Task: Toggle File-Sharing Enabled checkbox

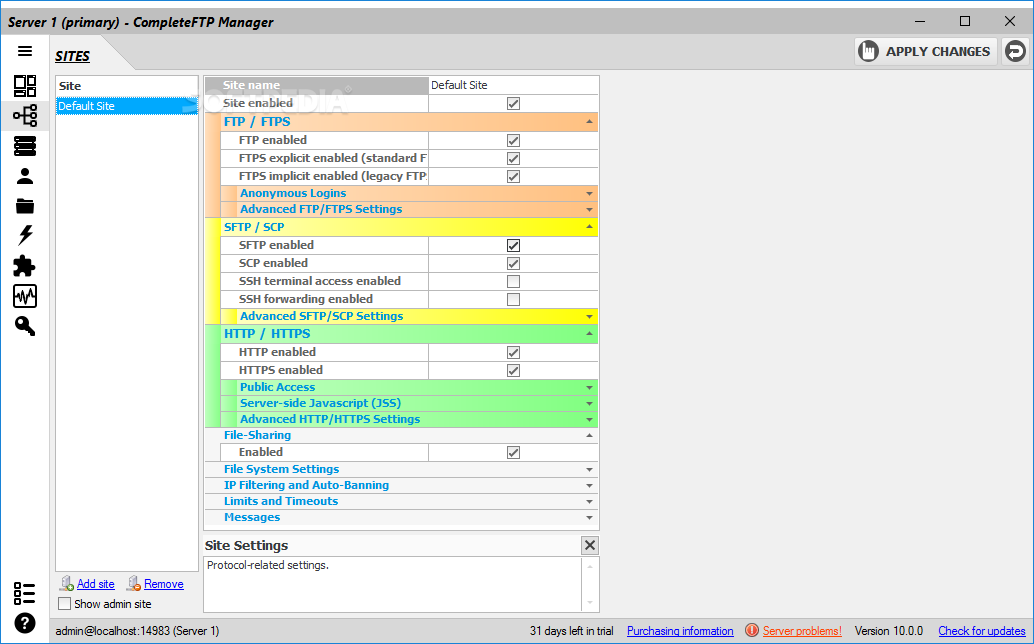Action: (x=513, y=452)
